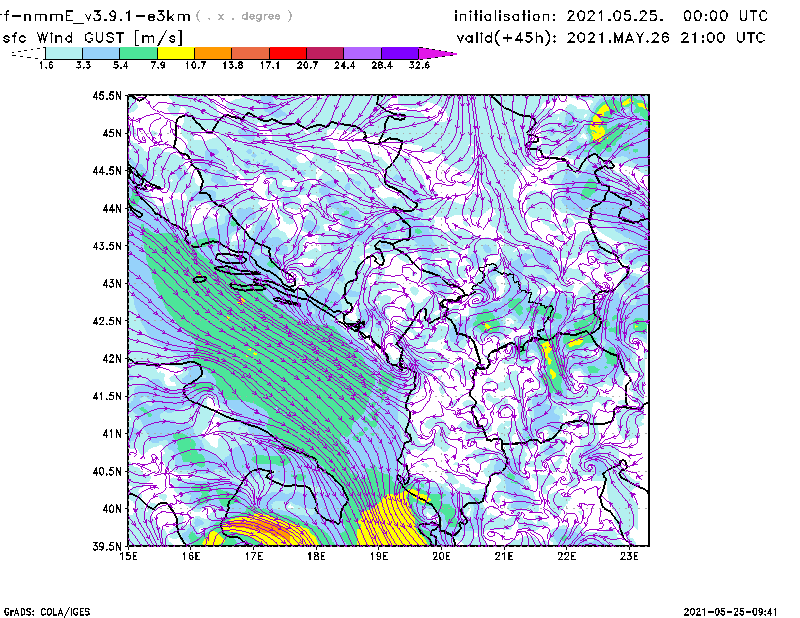This screenshot has width=800, height=618.
Task: Click the grey '( . x . degree )' text
Action: [244, 16]
